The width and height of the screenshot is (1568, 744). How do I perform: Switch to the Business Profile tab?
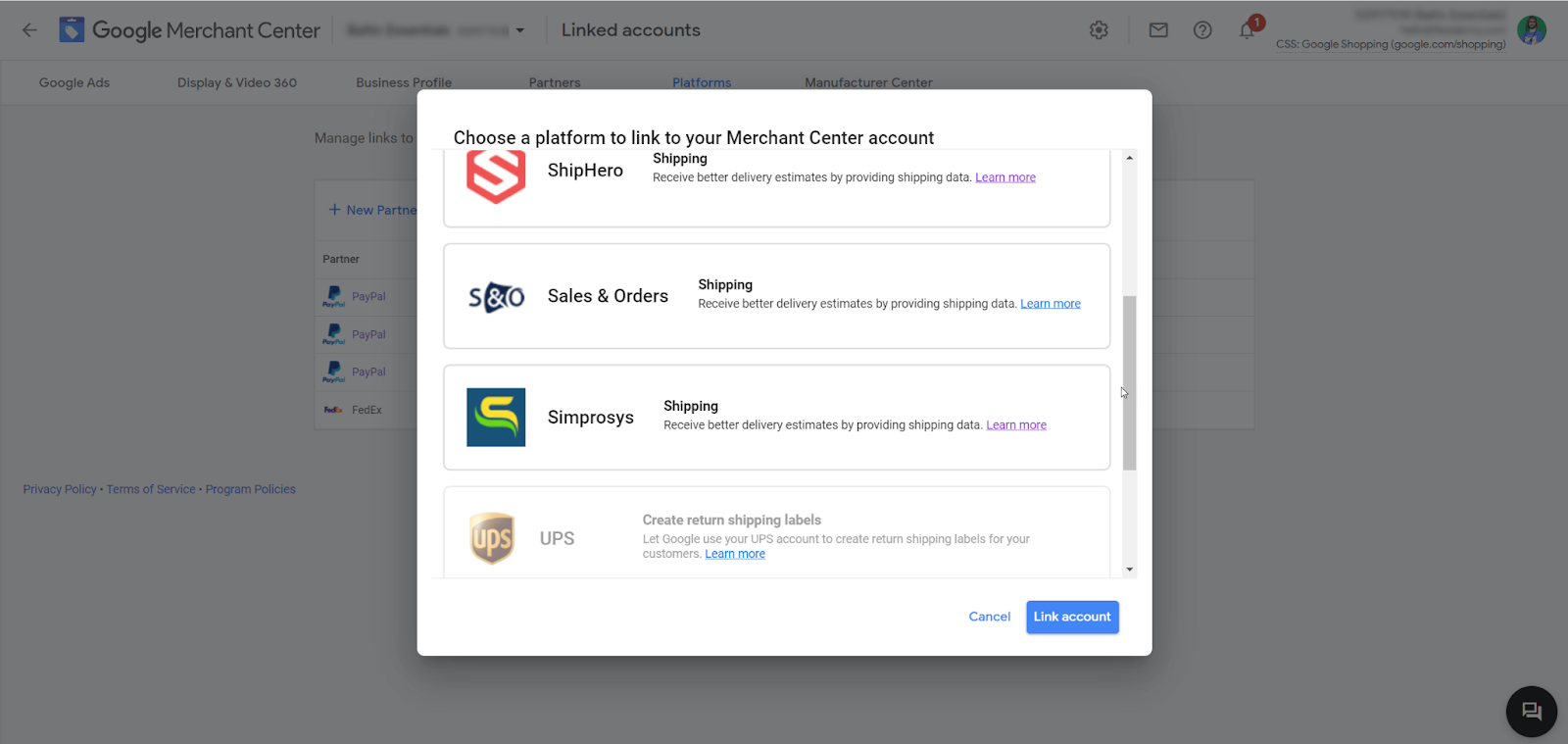pyautogui.click(x=404, y=82)
